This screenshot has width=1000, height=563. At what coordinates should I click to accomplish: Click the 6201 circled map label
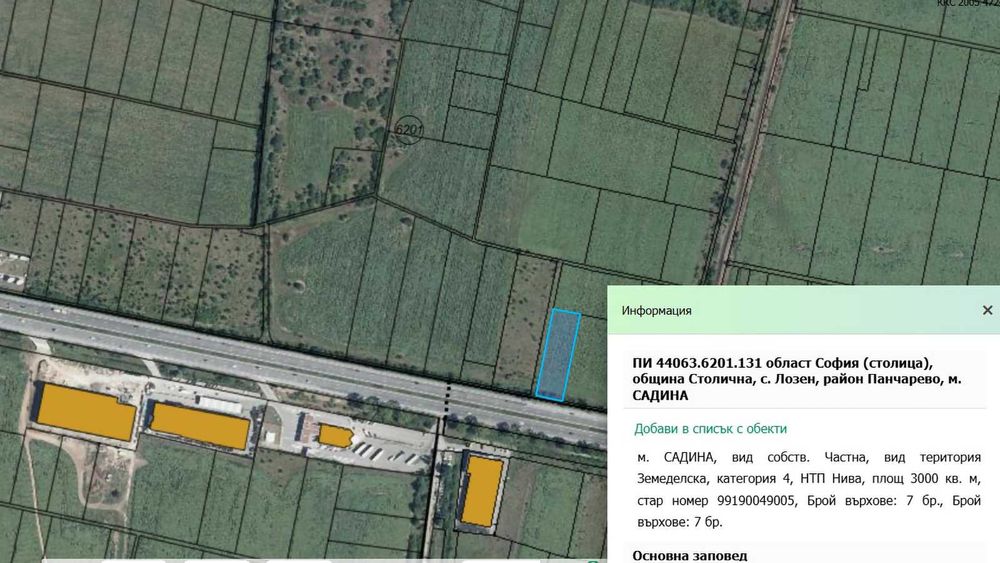[x=408, y=129]
